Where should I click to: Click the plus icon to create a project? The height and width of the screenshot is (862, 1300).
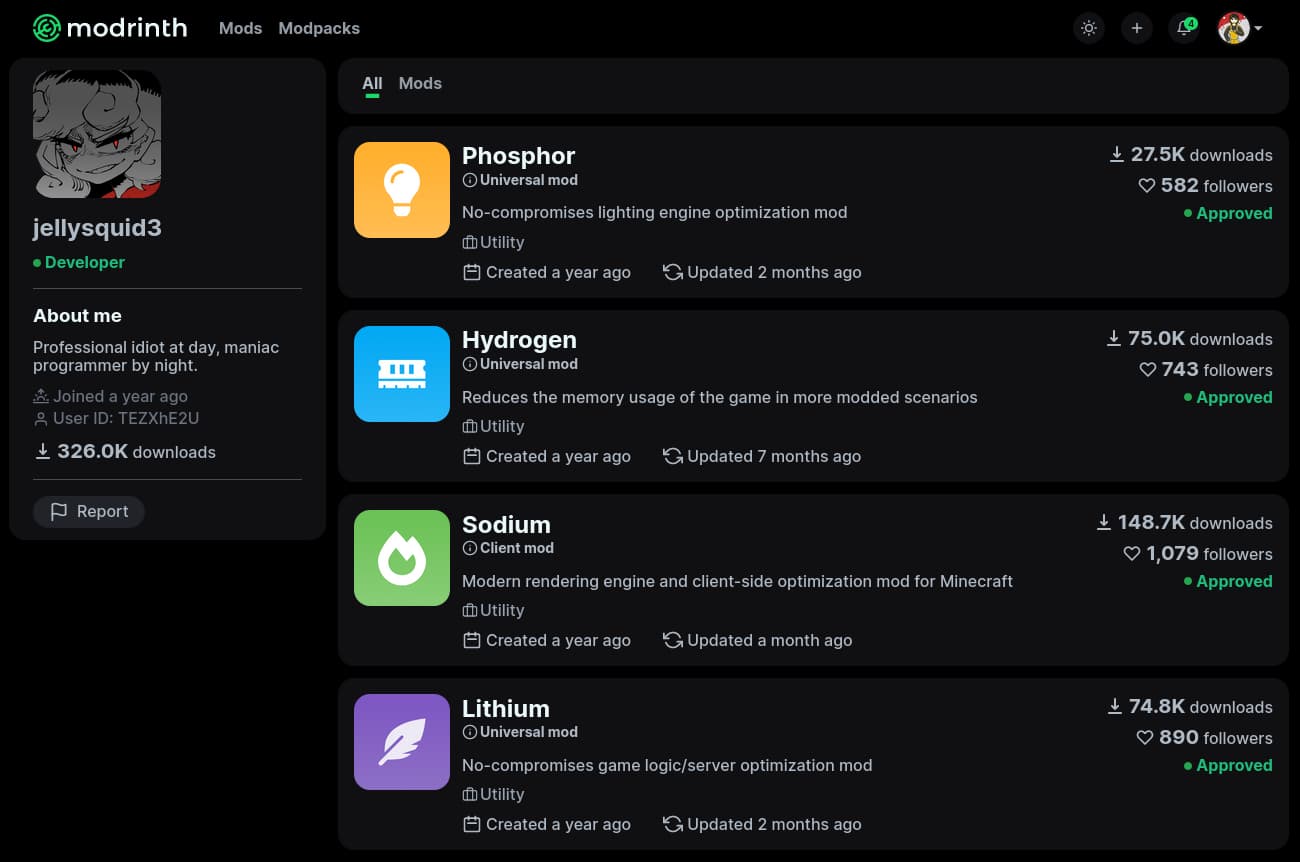coord(1136,28)
